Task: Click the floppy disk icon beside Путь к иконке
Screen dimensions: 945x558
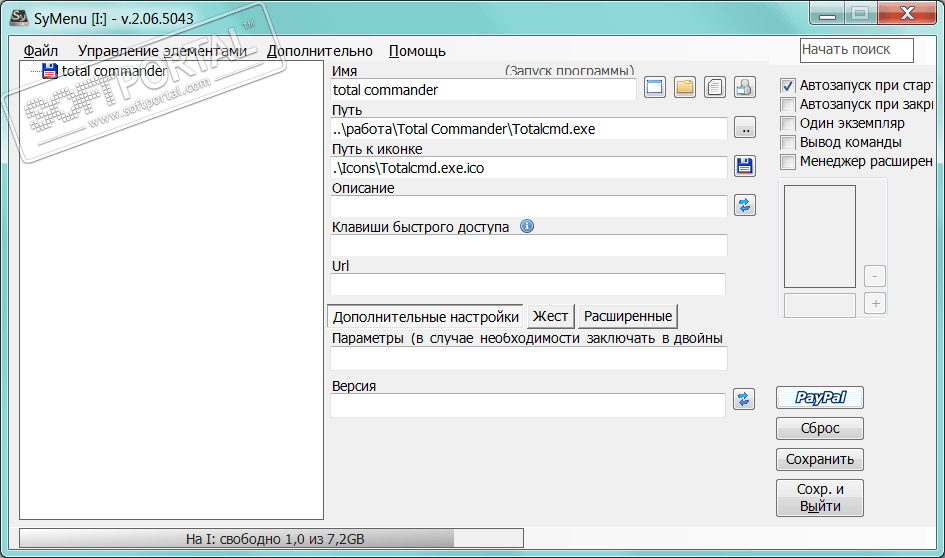Action: click(746, 166)
